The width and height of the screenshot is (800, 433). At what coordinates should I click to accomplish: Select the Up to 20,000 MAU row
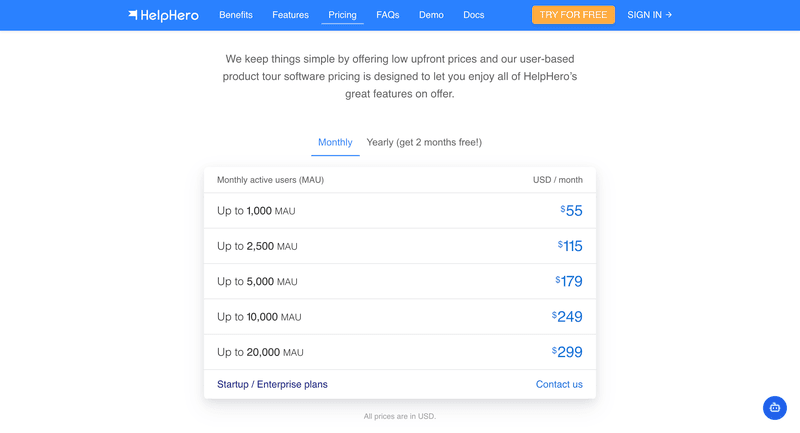(260, 352)
